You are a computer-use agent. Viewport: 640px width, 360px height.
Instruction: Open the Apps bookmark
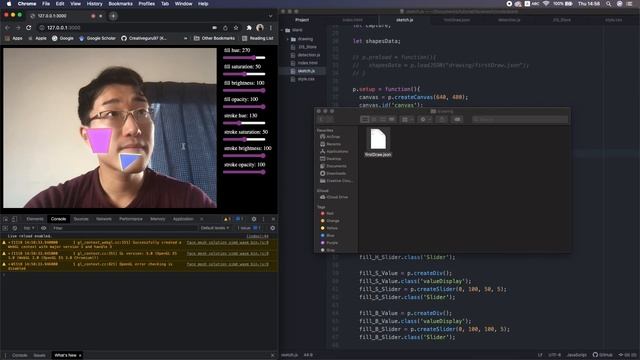tap(14, 38)
